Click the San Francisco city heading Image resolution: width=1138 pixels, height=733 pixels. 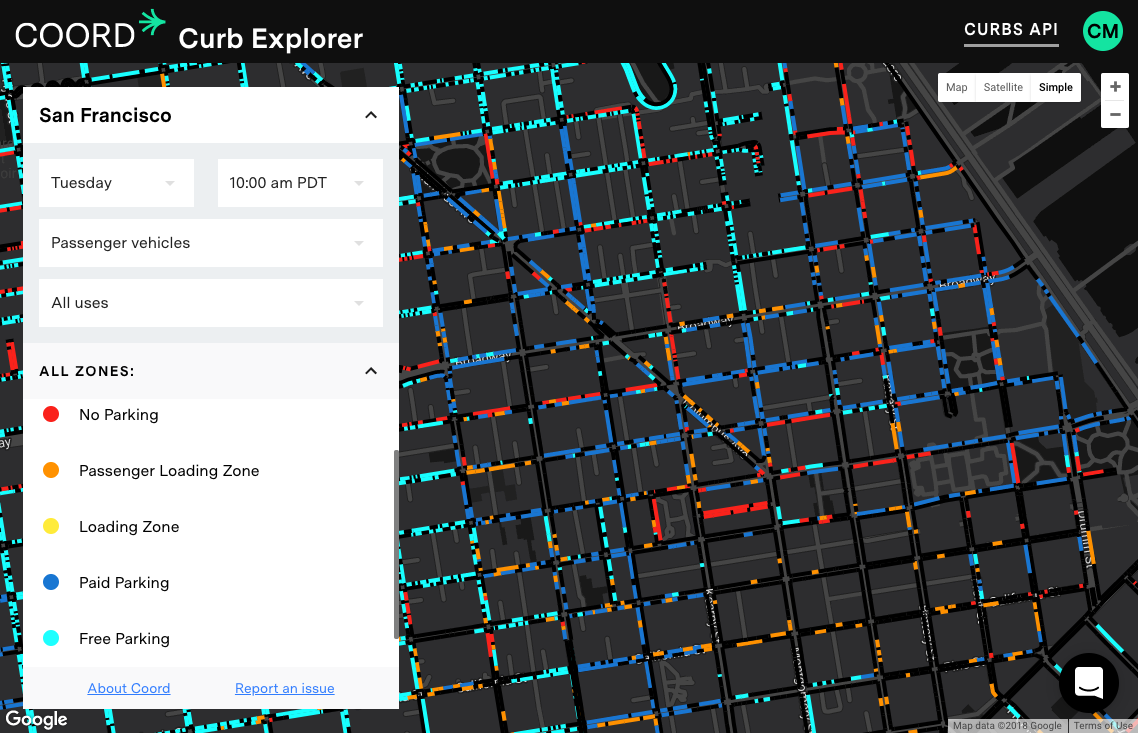coord(105,115)
